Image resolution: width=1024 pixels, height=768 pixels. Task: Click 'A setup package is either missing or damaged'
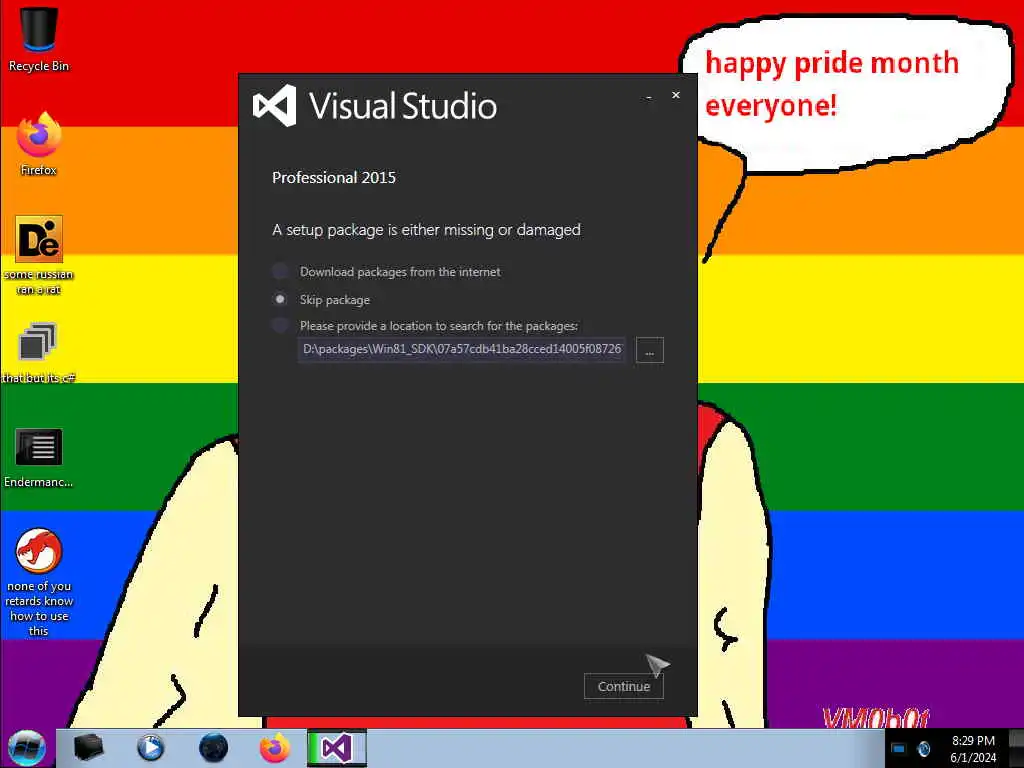[426, 230]
